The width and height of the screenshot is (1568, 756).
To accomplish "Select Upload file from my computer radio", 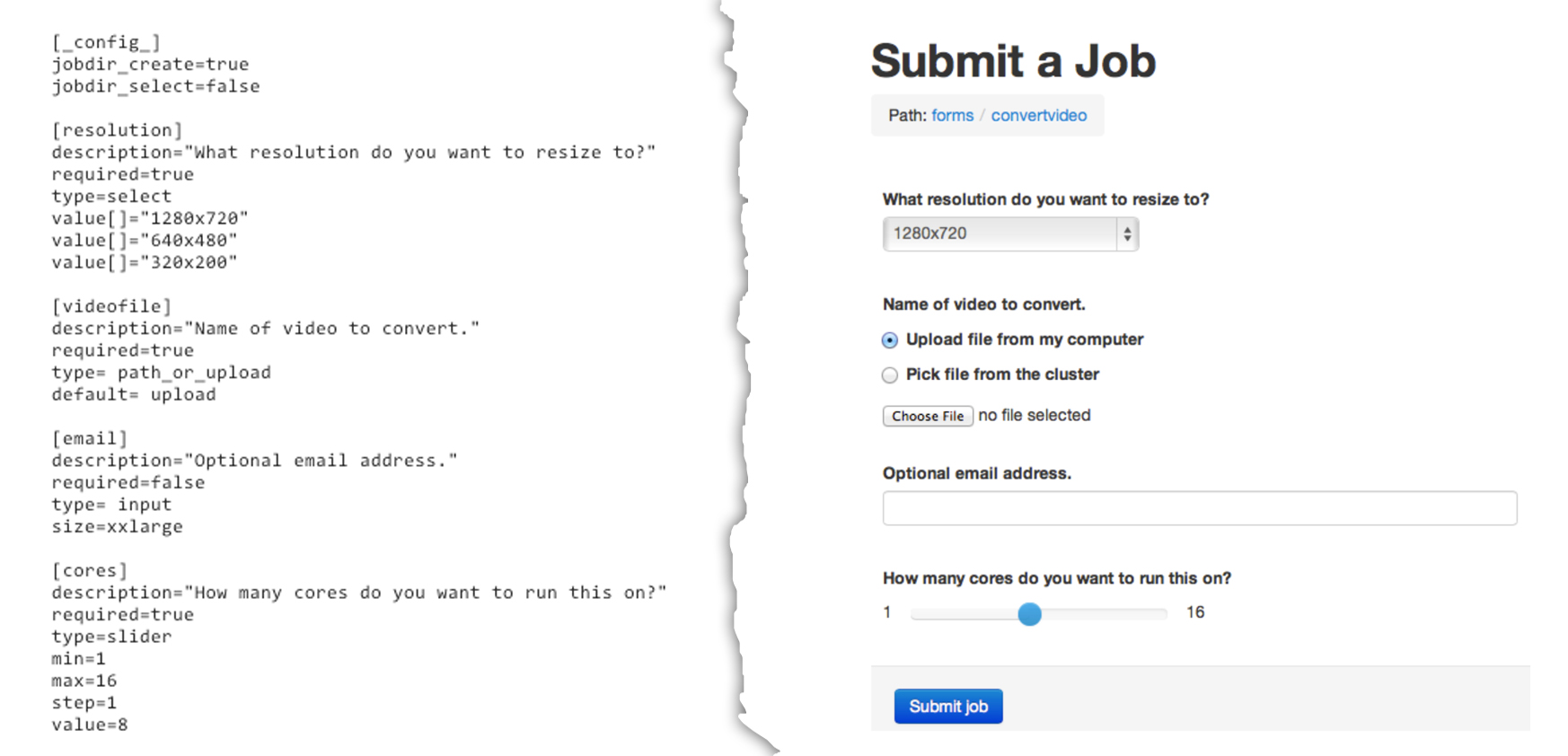I will 890,340.
